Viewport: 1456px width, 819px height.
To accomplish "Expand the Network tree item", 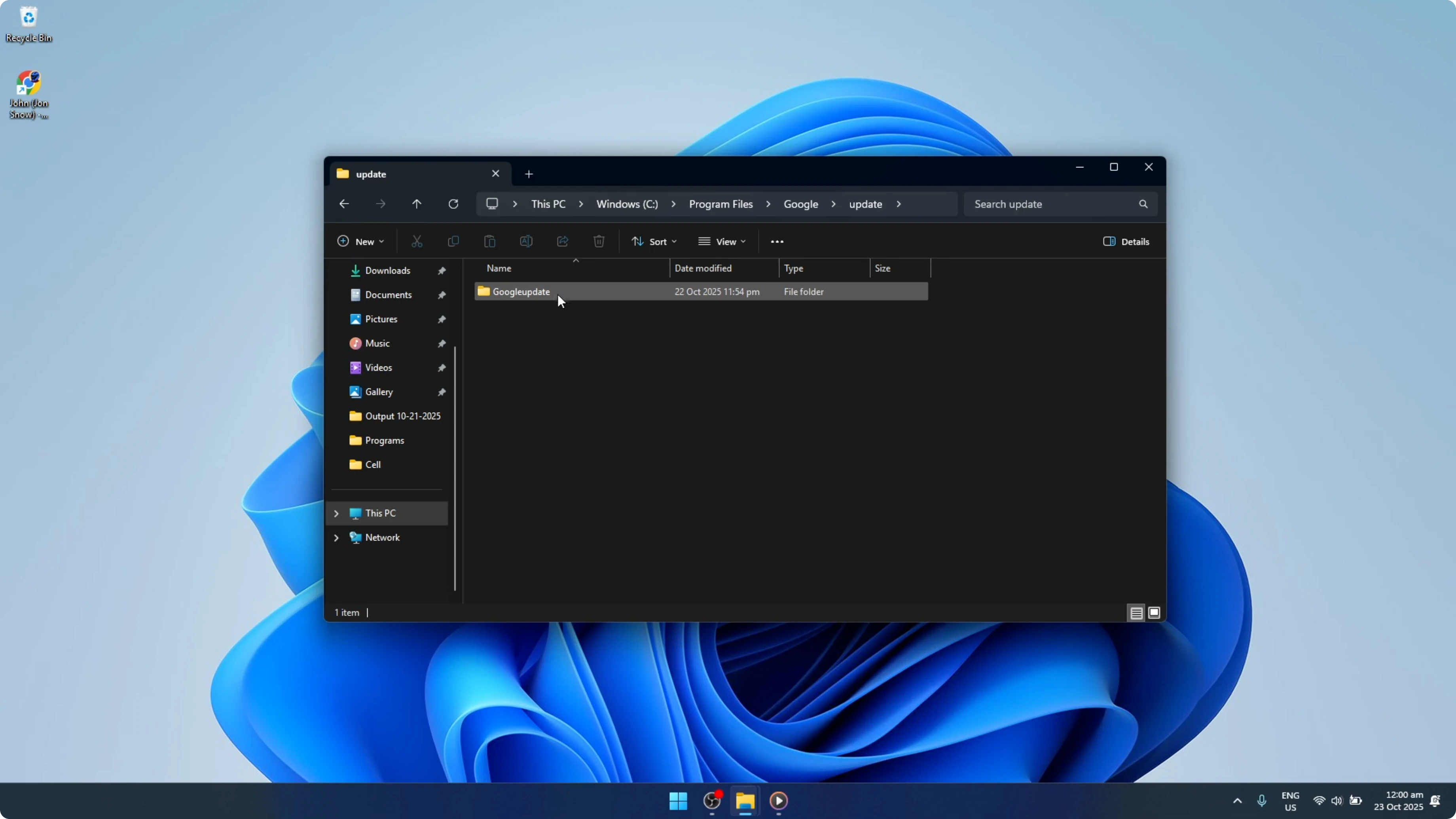I will tap(337, 538).
